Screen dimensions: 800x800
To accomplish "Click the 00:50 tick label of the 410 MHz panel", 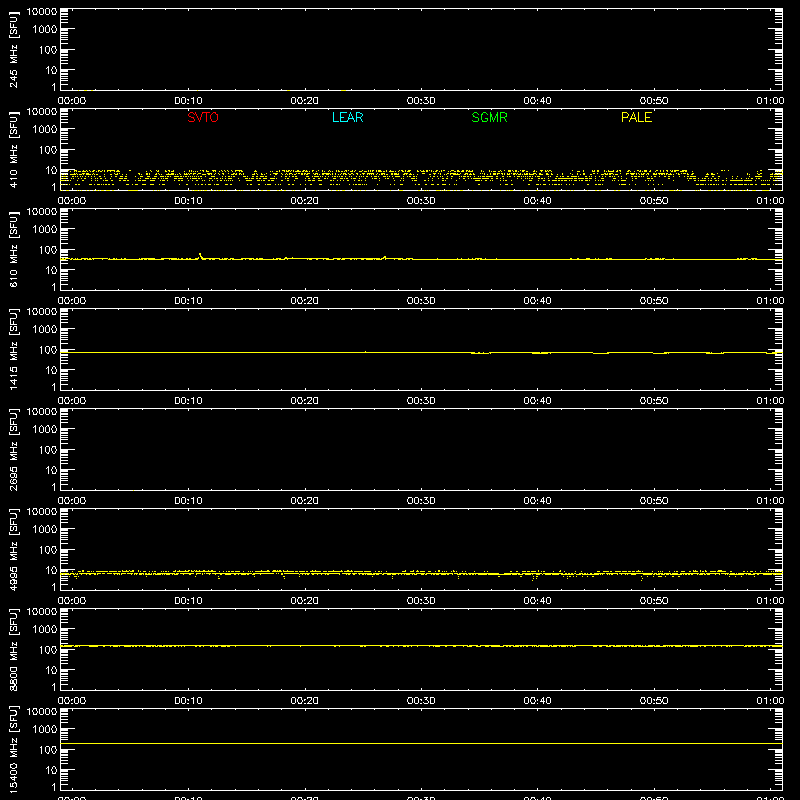I will (x=654, y=201).
